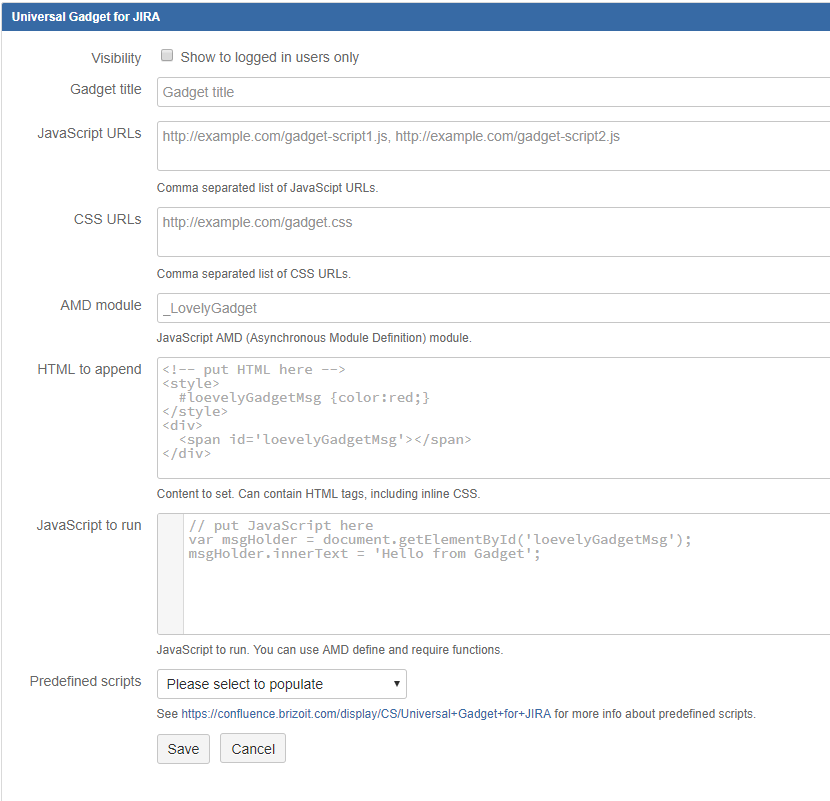The height and width of the screenshot is (801, 830).
Task: Click the 'Predefined scripts' field label
Action: pyautogui.click(x=86, y=681)
